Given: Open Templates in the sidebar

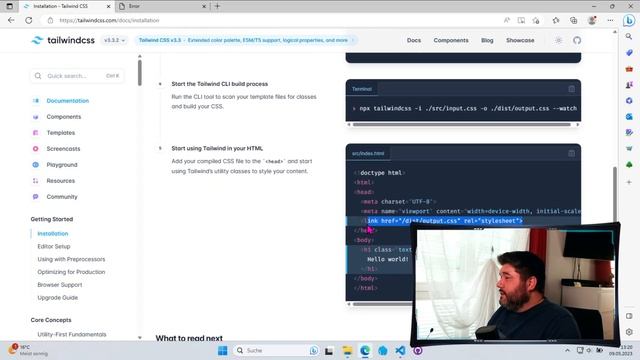Looking at the screenshot, I should tap(60, 133).
